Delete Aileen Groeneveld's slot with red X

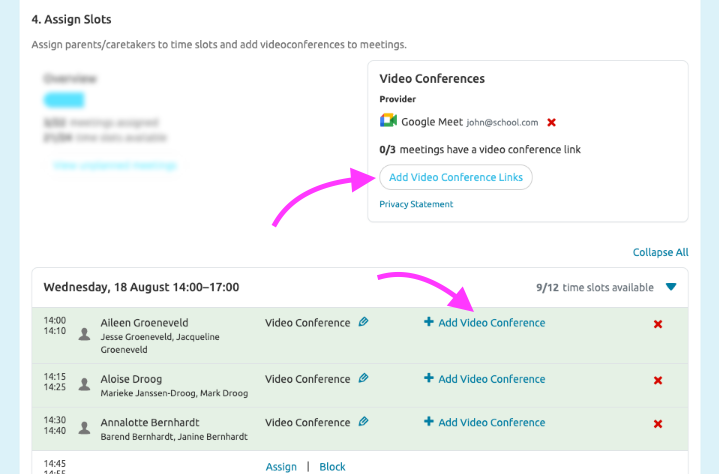pyautogui.click(x=658, y=324)
